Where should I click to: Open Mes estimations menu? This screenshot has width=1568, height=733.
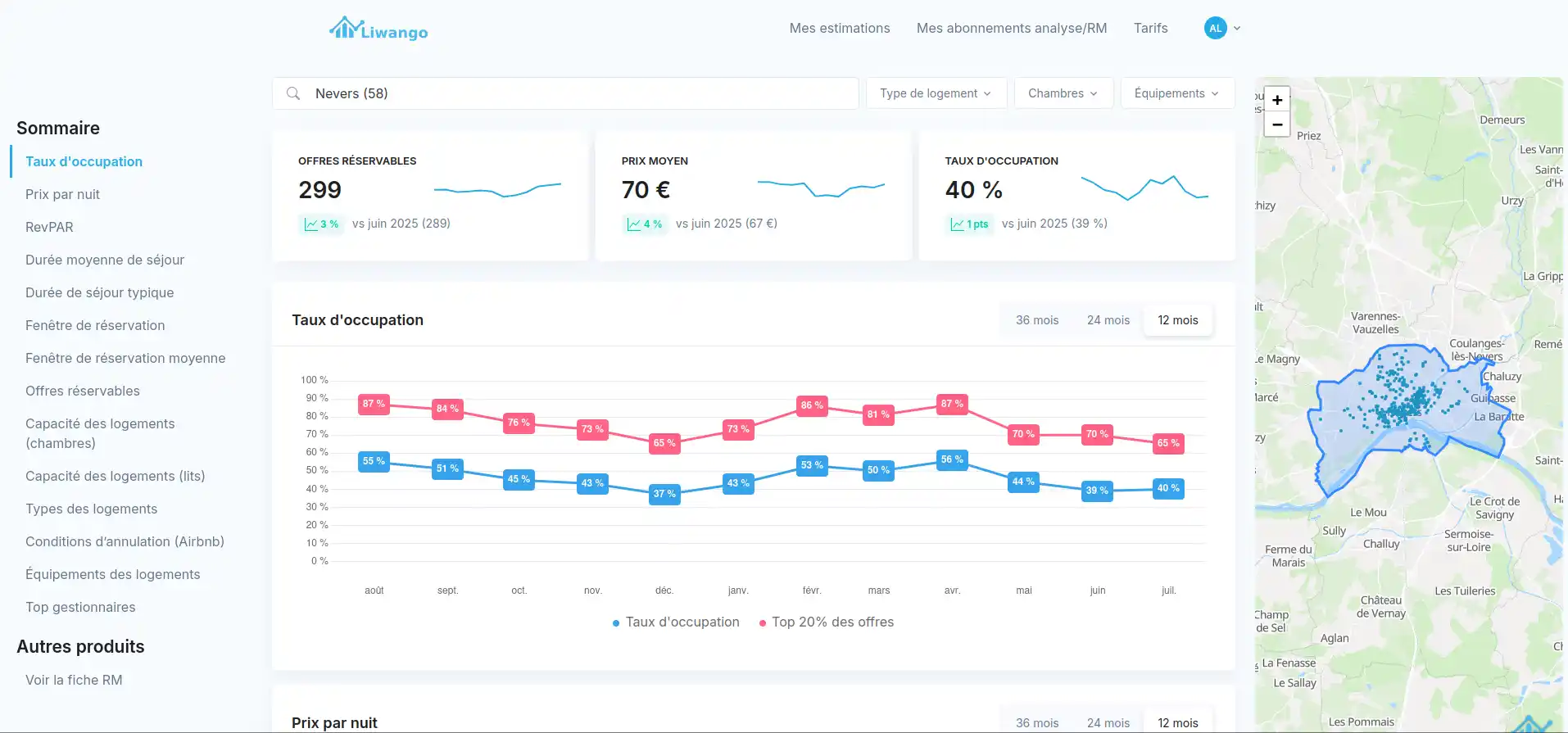(x=839, y=28)
